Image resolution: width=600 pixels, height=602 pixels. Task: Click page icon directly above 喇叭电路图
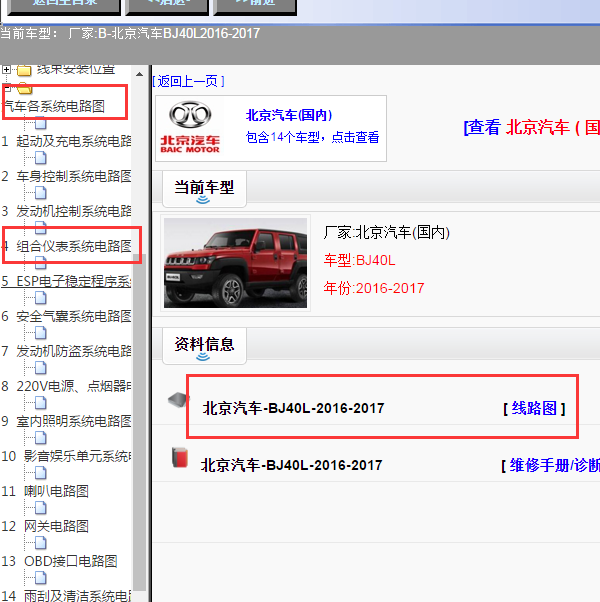coord(40,473)
